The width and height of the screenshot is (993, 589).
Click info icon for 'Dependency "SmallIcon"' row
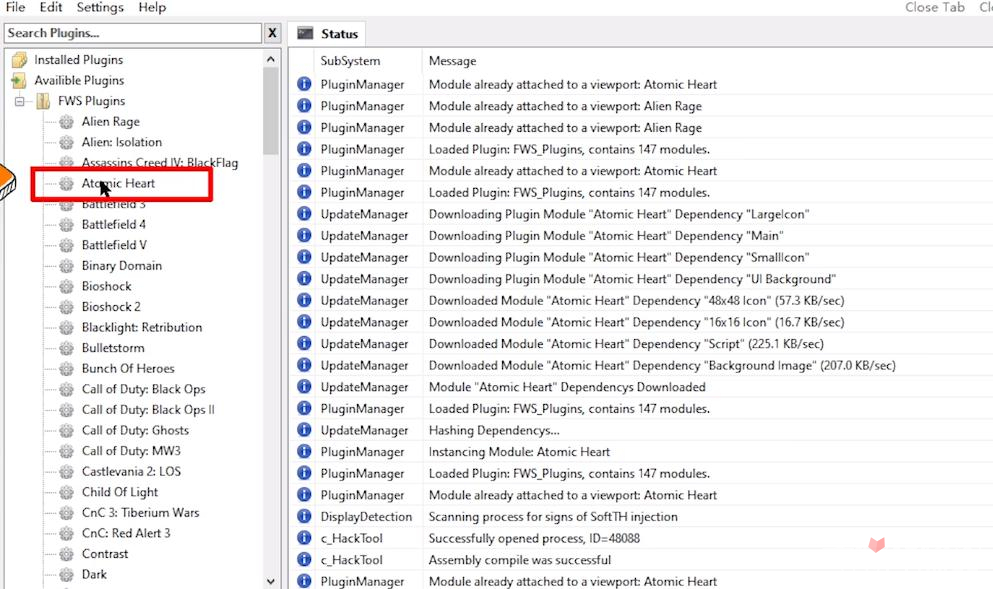[x=304, y=256]
